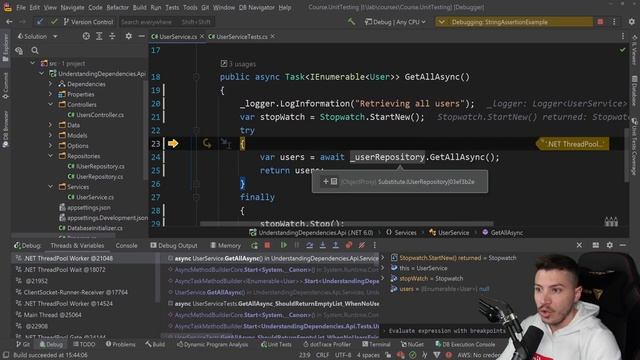Image resolution: width=640 pixels, height=360 pixels.
Task: Open the Version Control widget
Action: [x=88, y=22]
